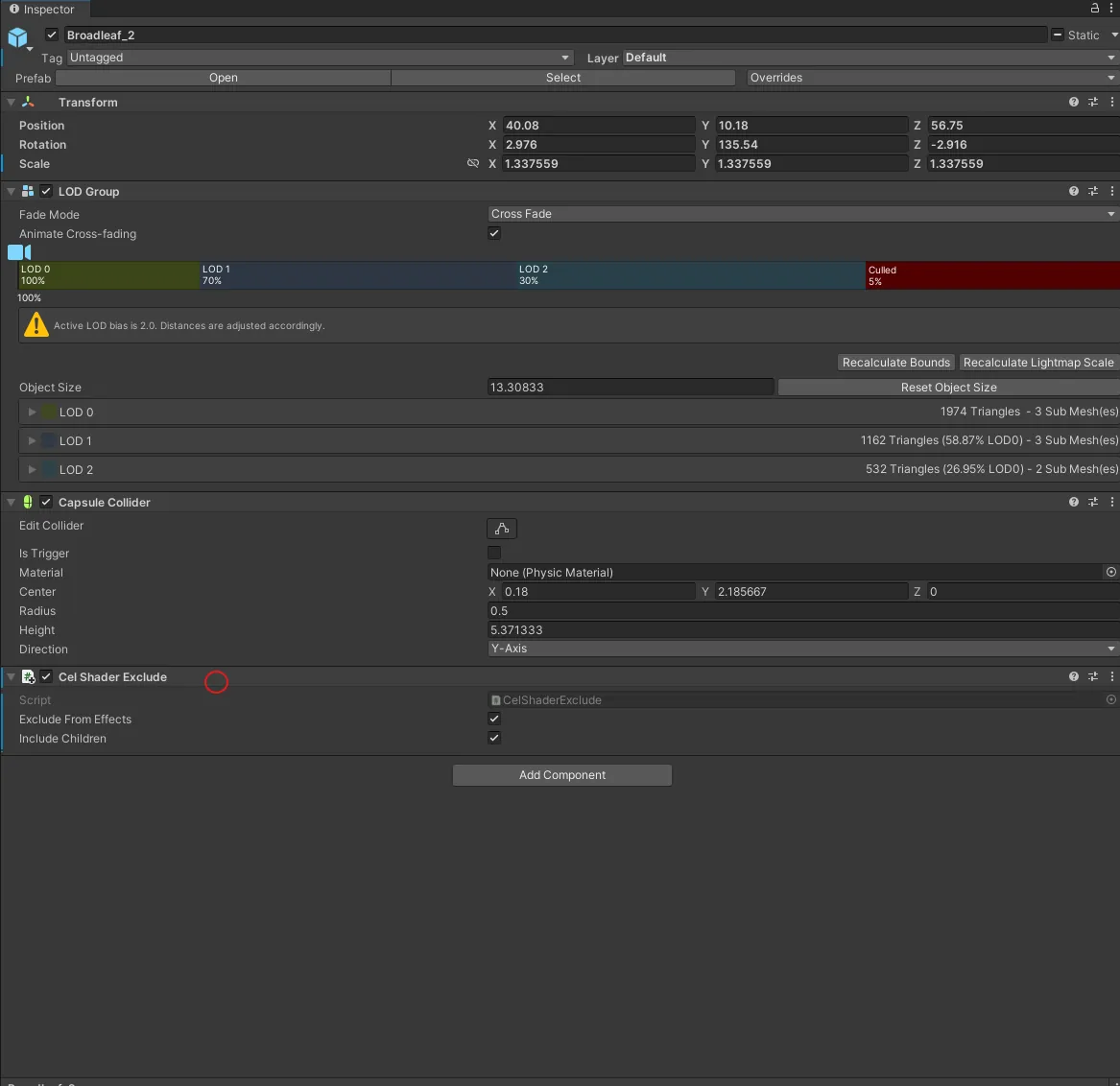This screenshot has width=1120, height=1086.
Task: Select the LOD 2 bar segment
Action: (690, 275)
